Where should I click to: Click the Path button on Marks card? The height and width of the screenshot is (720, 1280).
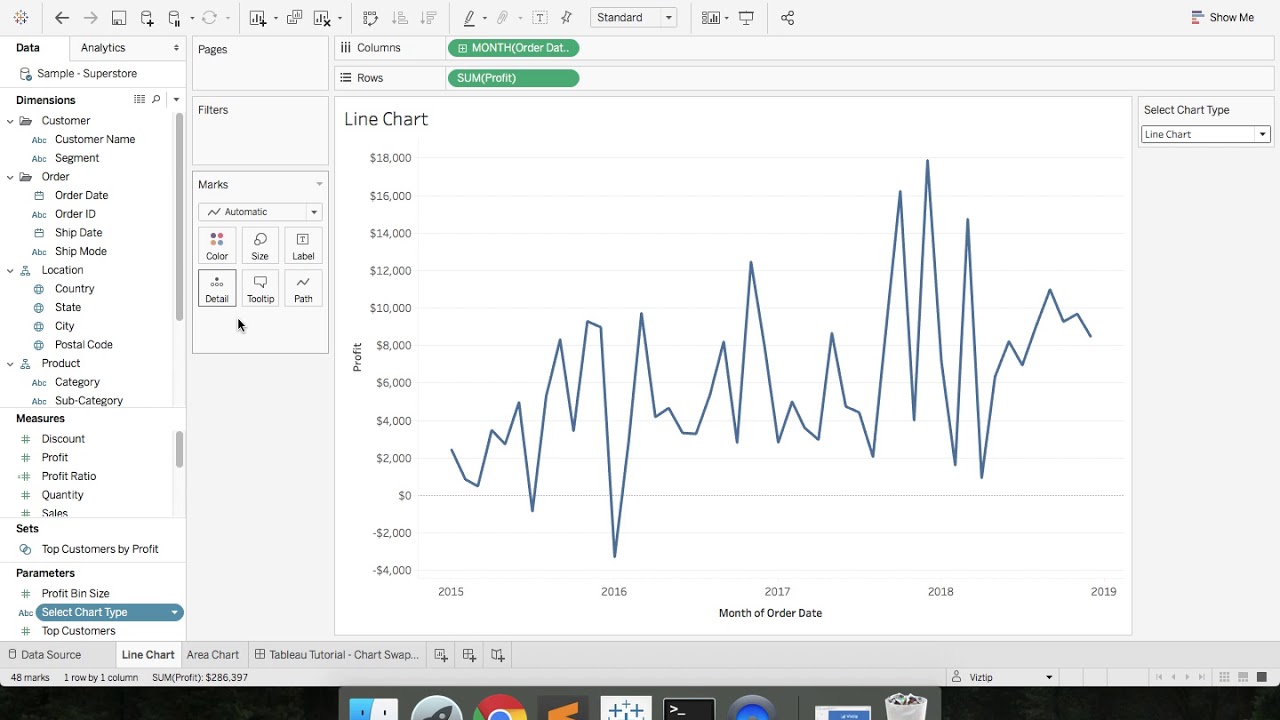coord(303,289)
